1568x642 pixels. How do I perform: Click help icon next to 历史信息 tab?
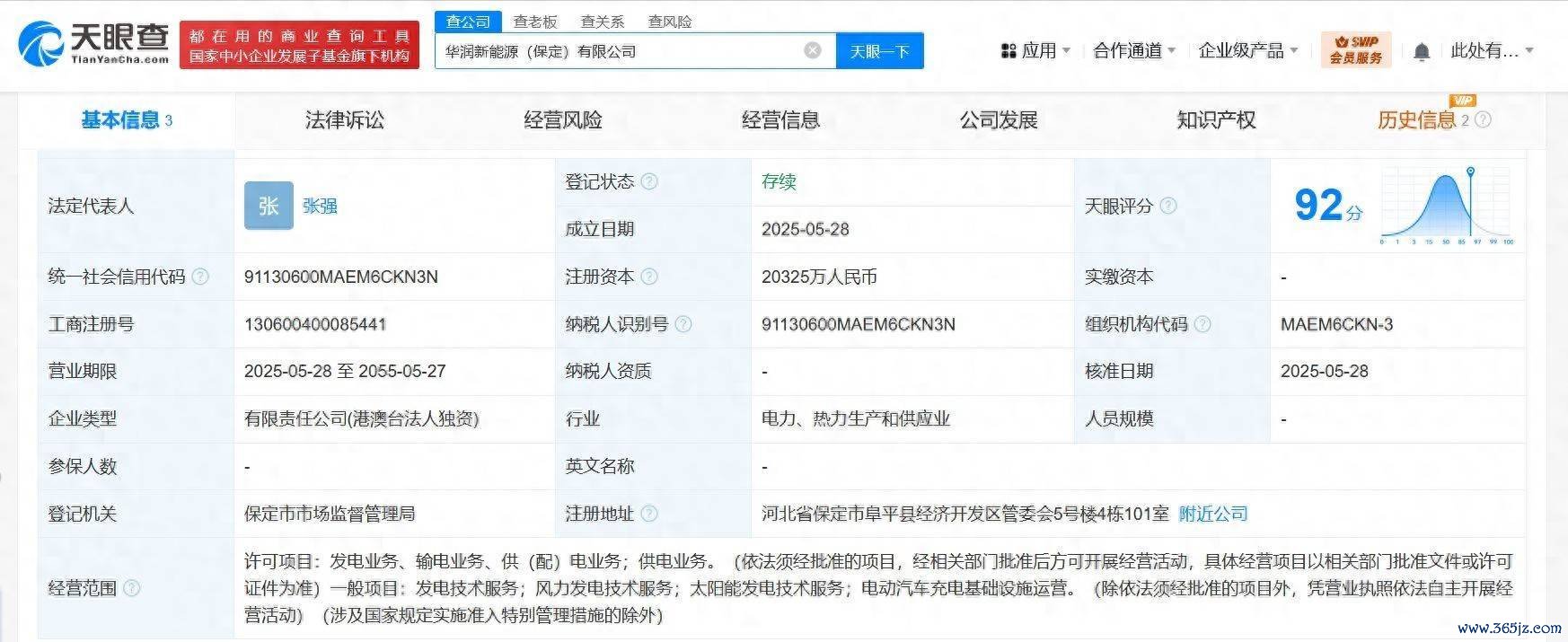[1483, 119]
